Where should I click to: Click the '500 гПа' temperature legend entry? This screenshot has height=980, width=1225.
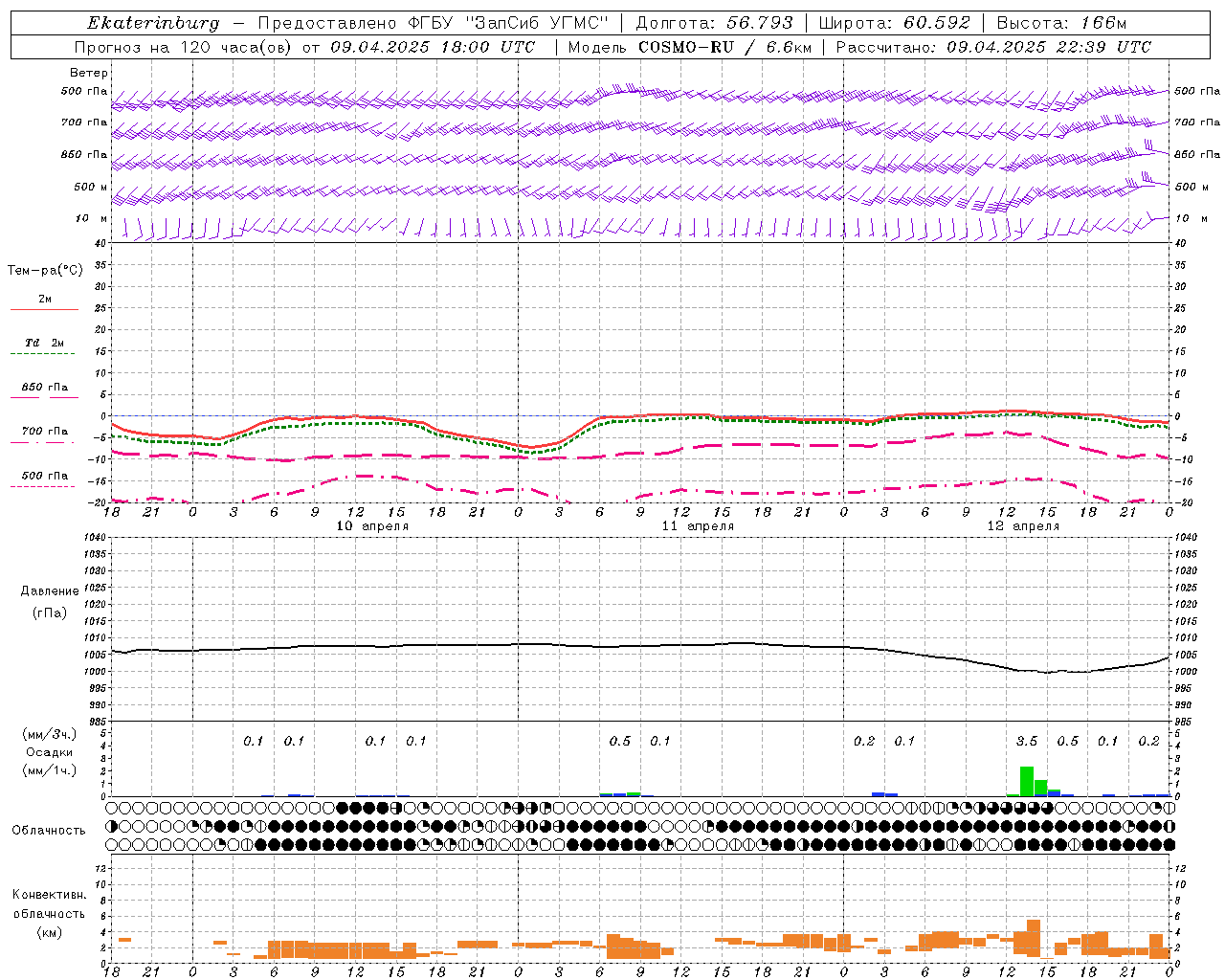tap(45, 476)
